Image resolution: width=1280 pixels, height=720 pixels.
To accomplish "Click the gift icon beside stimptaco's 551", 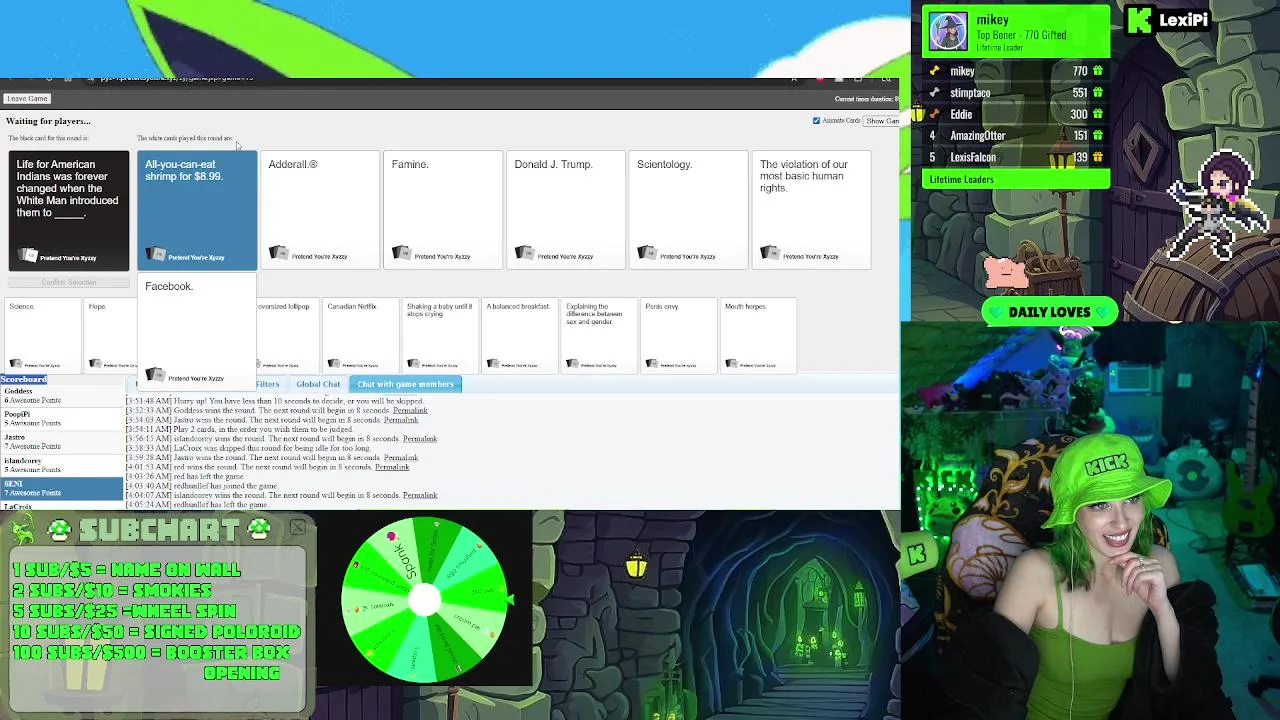I will (1098, 92).
